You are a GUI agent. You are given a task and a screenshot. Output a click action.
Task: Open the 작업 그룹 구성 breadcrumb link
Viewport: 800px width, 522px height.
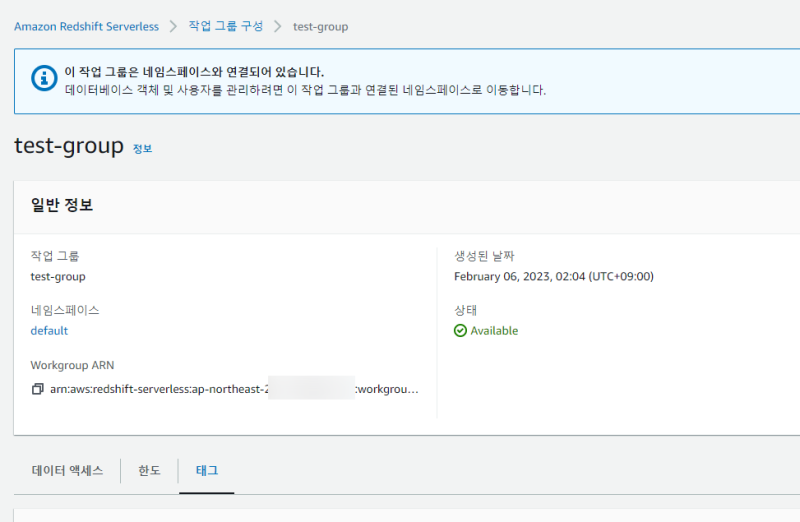point(226,27)
